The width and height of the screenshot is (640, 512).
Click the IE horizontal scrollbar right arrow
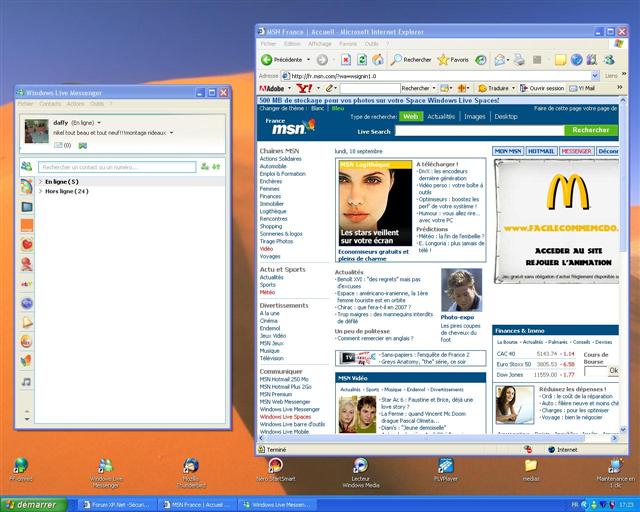pyautogui.click(x=614, y=438)
